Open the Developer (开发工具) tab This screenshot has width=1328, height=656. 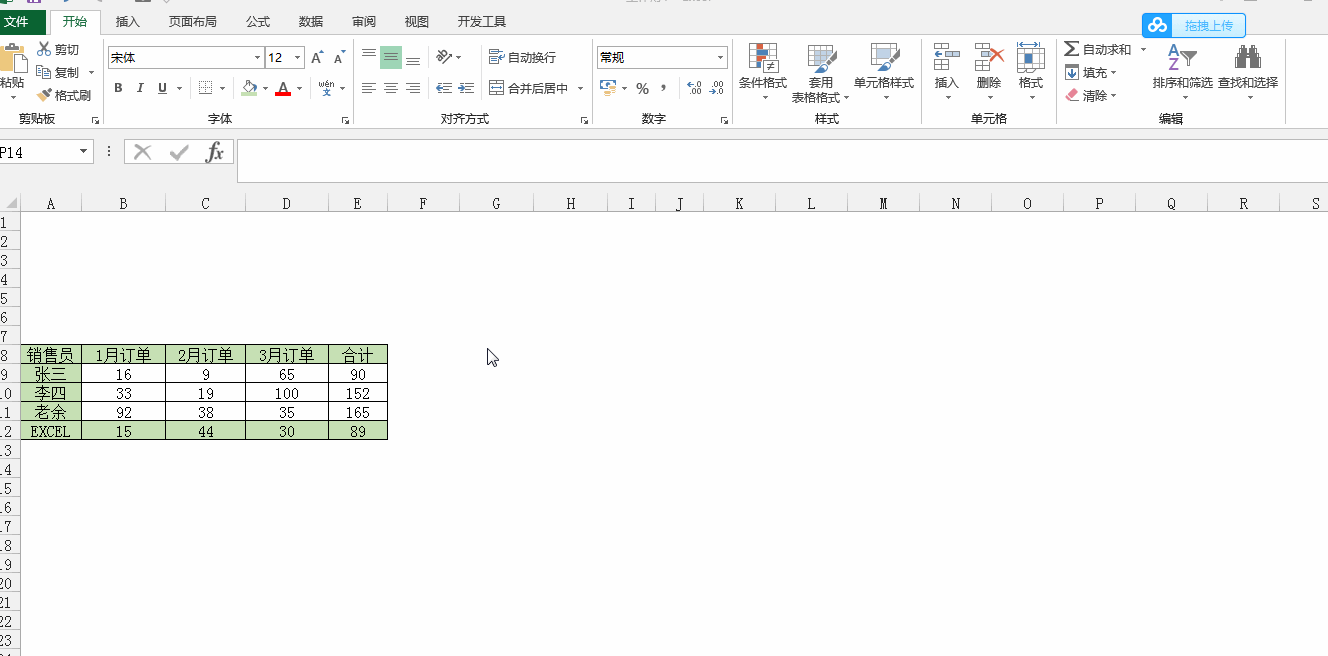[x=481, y=21]
